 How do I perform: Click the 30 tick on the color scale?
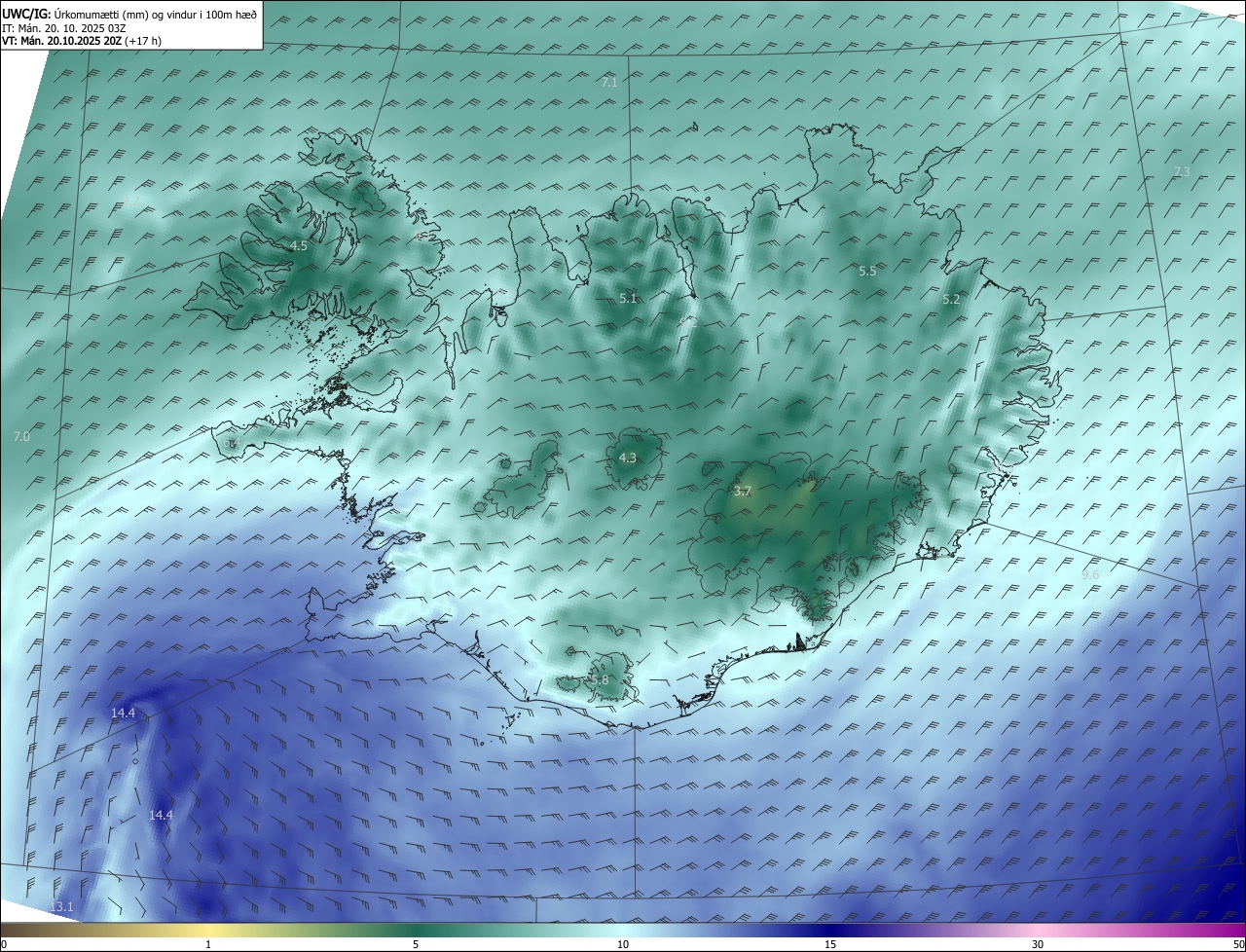tap(1038, 944)
